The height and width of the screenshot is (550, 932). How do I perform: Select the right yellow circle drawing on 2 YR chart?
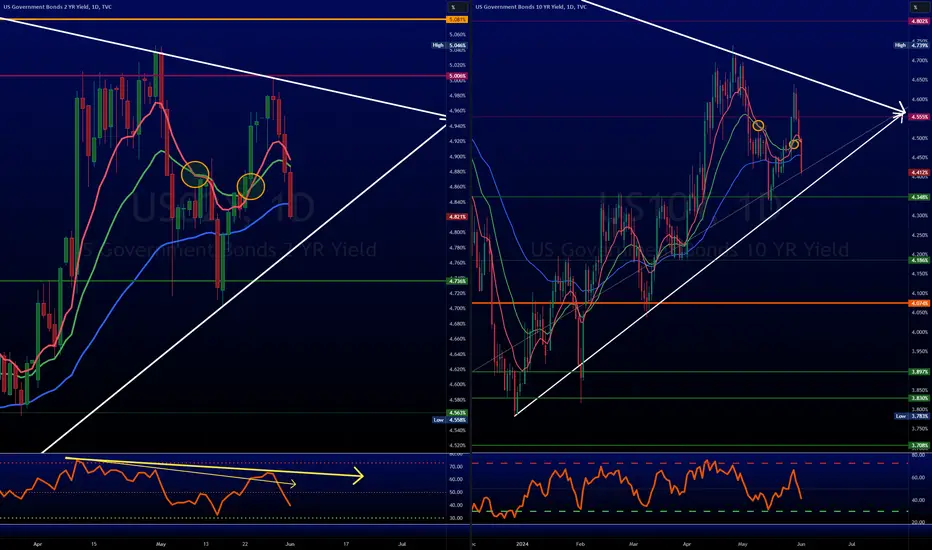coord(251,186)
